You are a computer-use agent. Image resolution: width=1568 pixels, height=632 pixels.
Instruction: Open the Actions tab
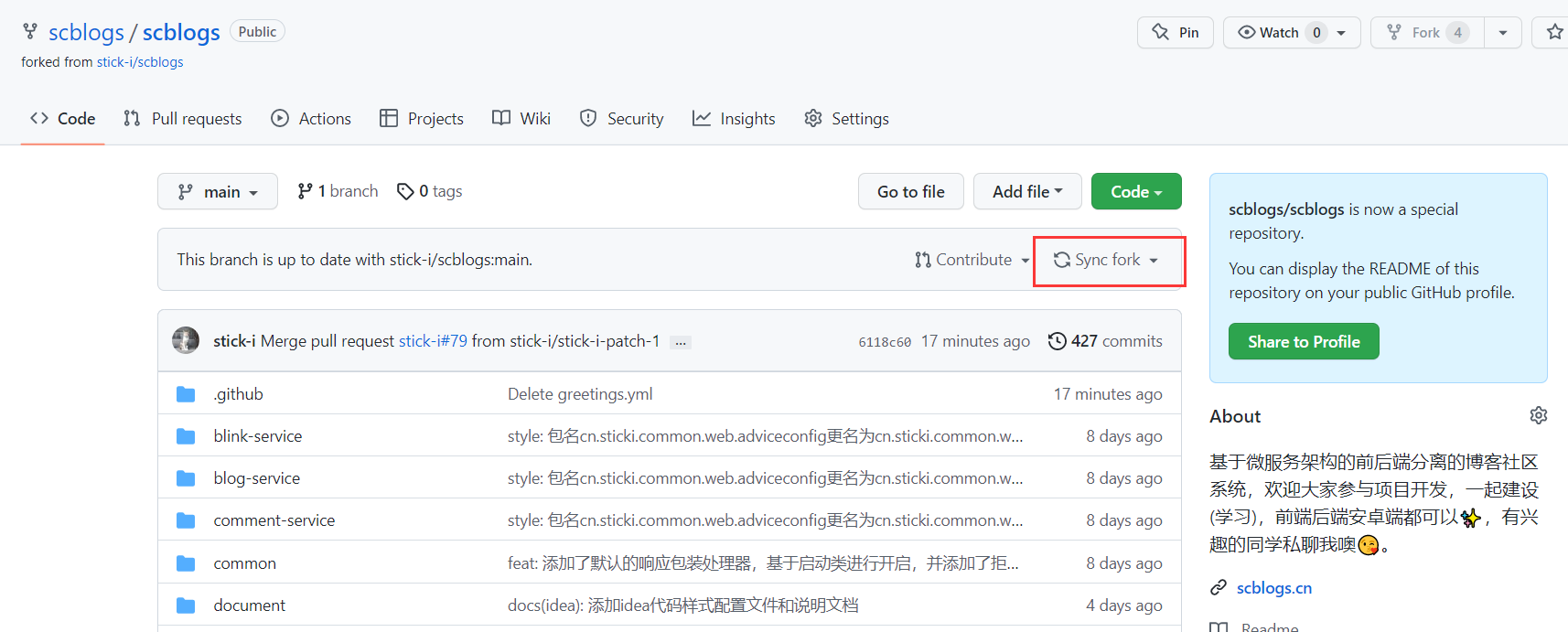(x=311, y=118)
